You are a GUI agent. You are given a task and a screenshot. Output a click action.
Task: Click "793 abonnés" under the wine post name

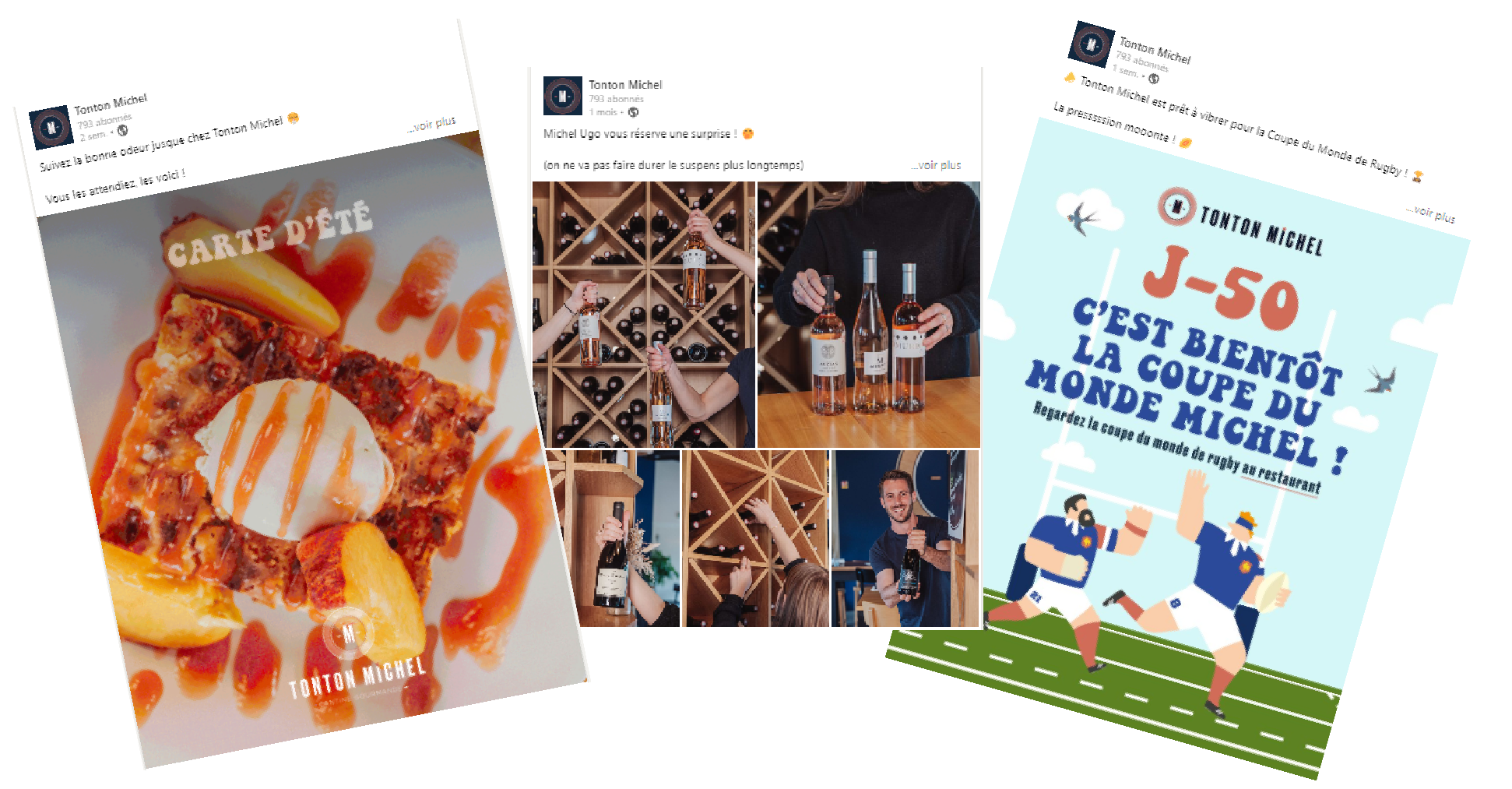point(616,99)
